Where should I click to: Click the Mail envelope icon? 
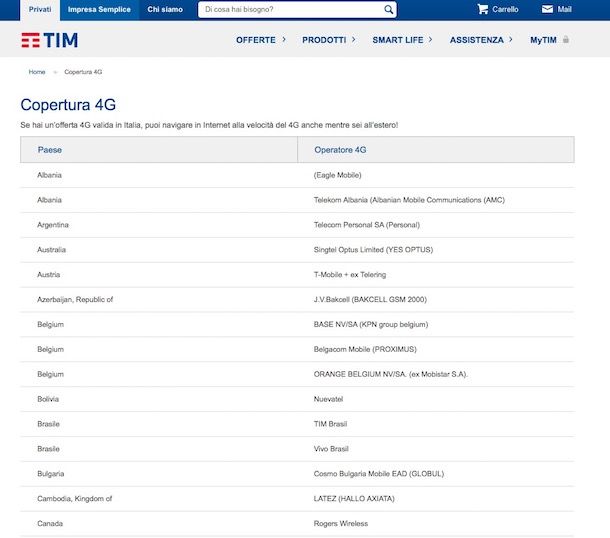coord(547,9)
